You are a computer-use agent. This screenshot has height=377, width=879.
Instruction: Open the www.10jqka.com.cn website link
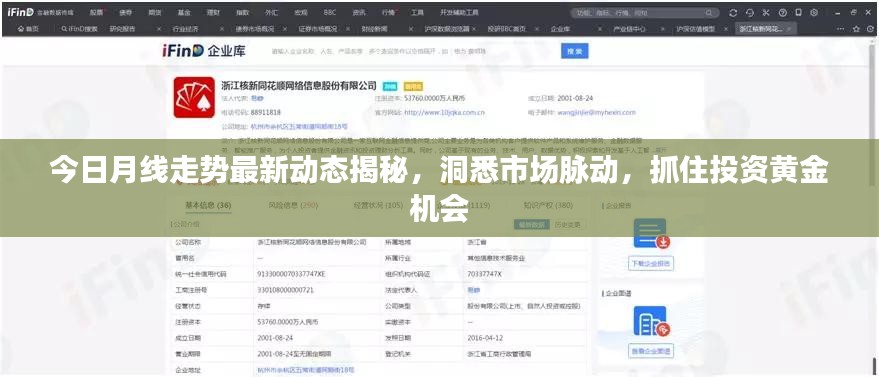[445, 113]
